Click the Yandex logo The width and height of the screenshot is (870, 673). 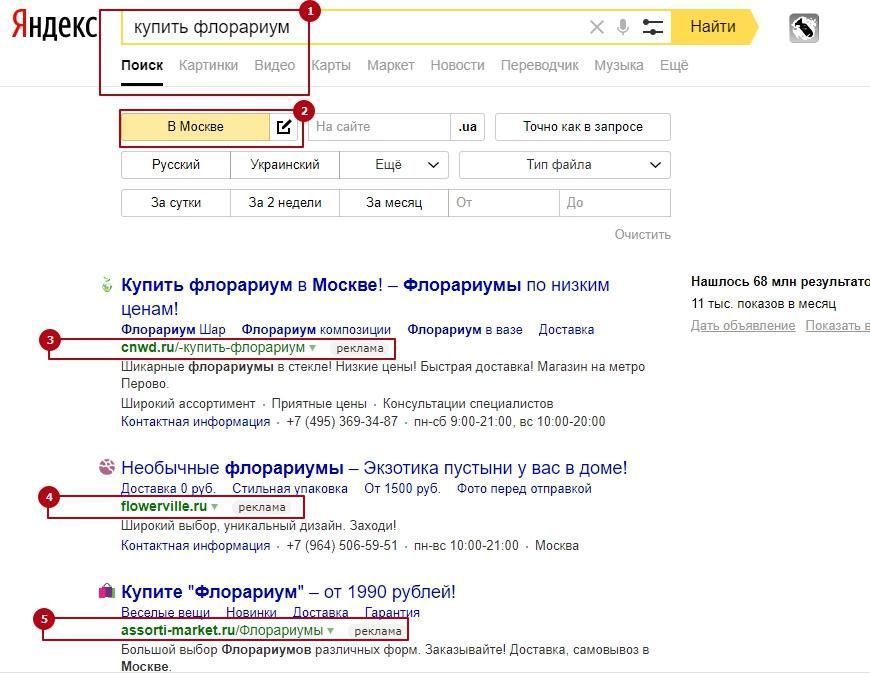54,27
